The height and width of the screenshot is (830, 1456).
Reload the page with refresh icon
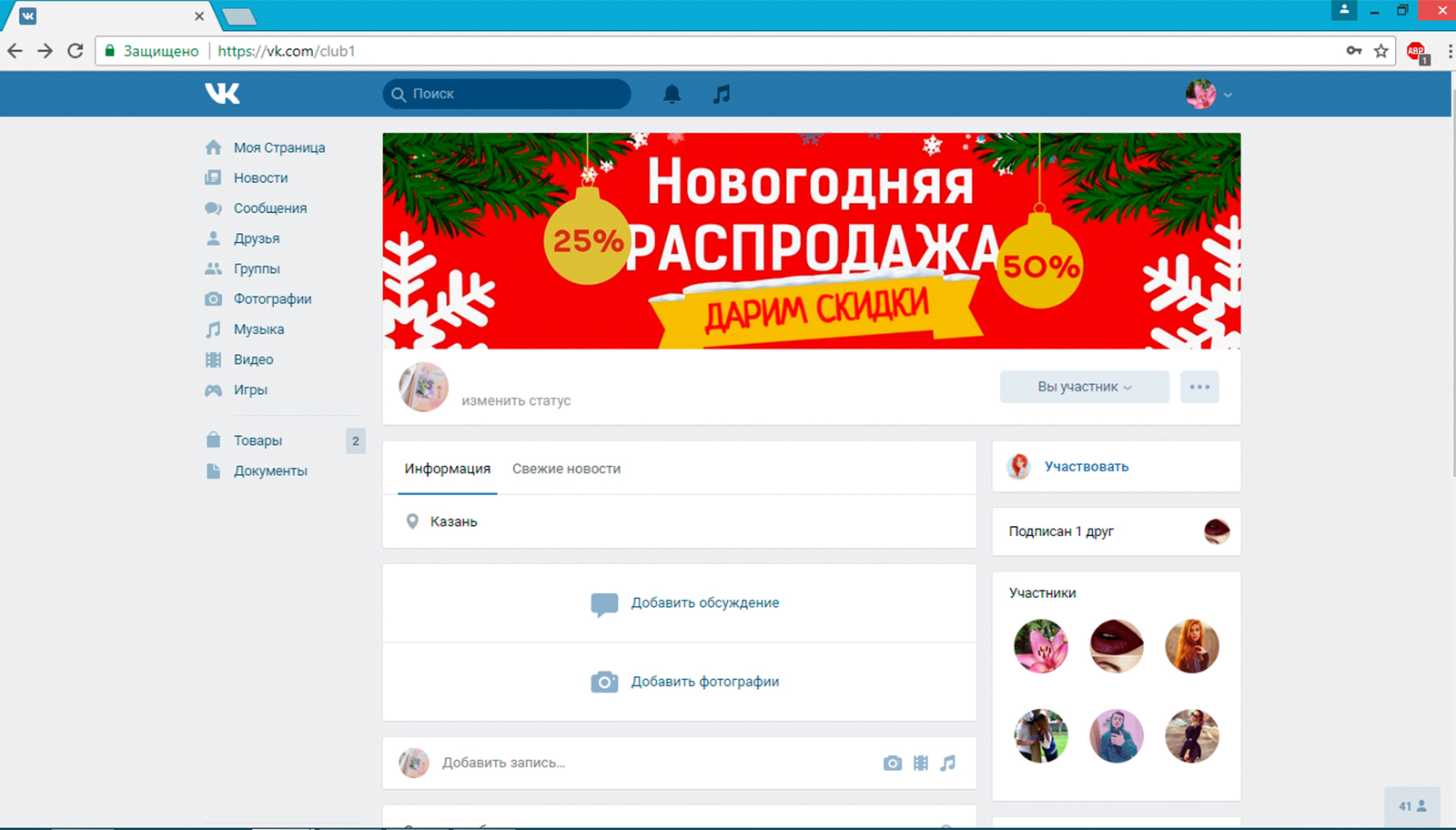(76, 51)
